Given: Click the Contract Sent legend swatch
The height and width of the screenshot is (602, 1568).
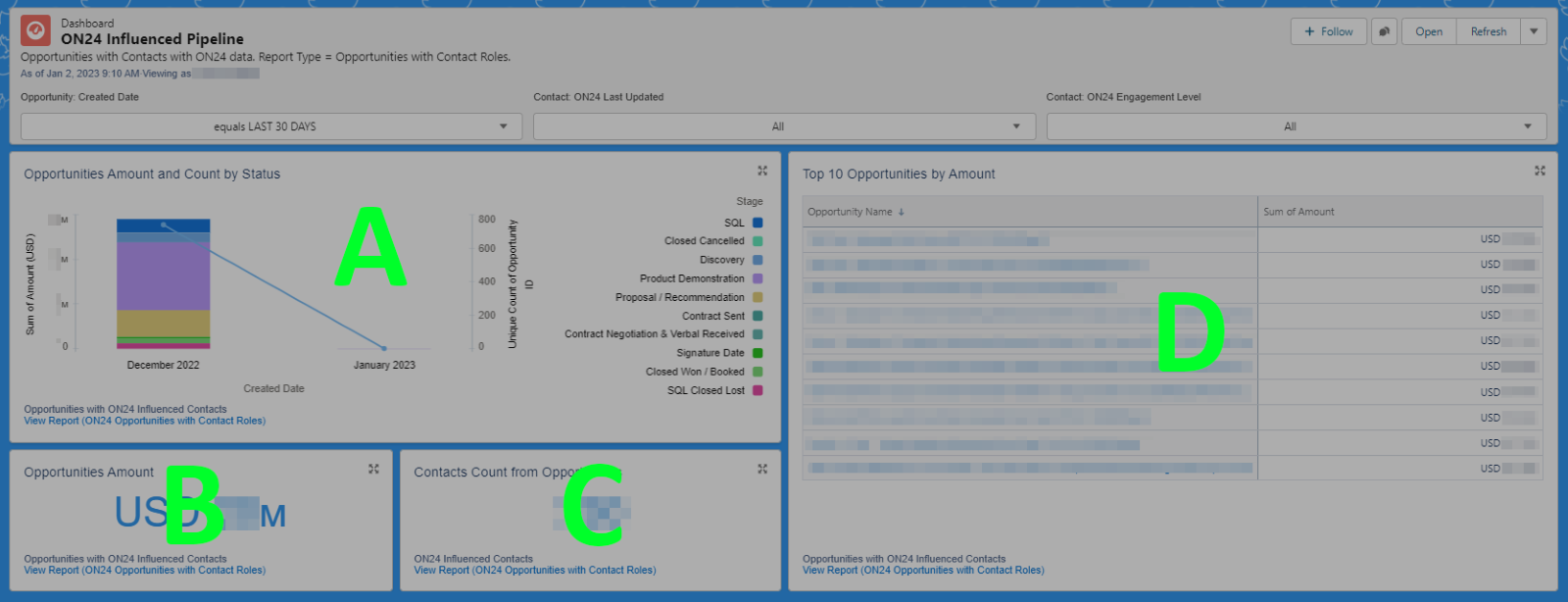Looking at the screenshot, I should tap(758, 316).
